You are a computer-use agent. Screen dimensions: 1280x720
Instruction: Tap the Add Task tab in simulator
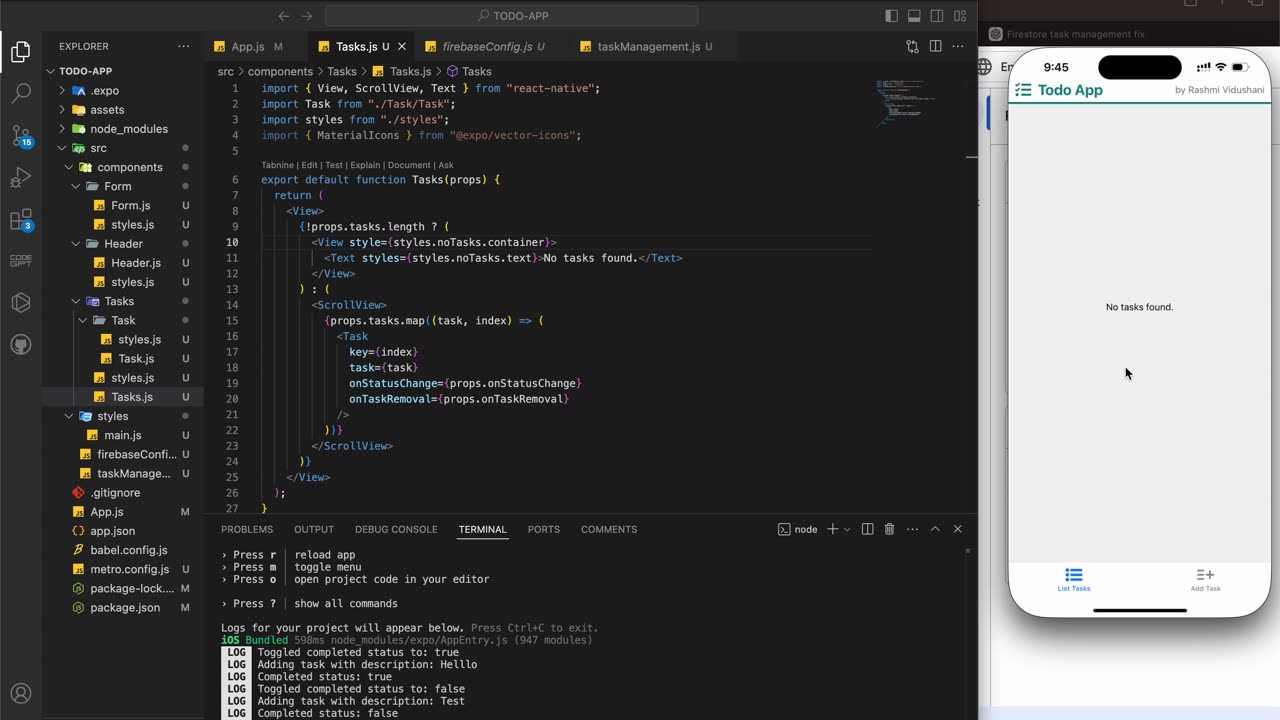(1205, 579)
